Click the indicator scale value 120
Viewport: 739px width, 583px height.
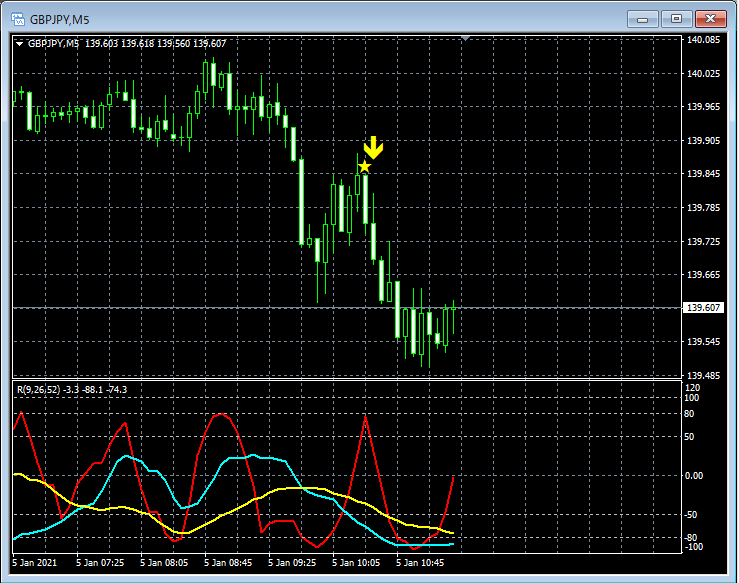pyautogui.click(x=692, y=388)
